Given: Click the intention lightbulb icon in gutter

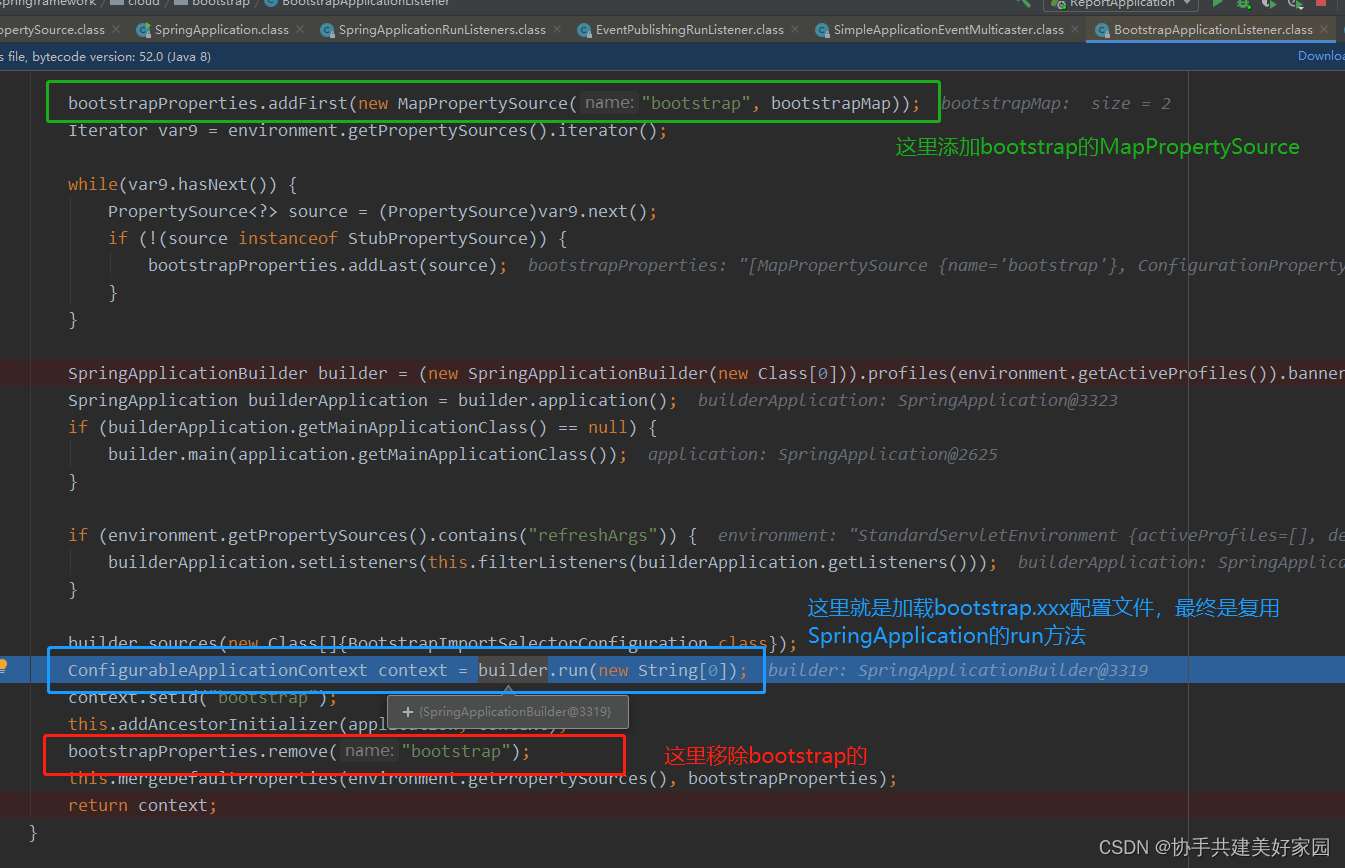Looking at the screenshot, I should (x=3, y=666).
